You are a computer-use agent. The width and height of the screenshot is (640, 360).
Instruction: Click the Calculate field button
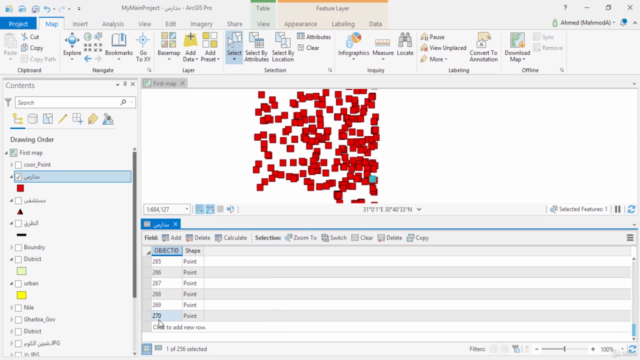tap(231, 238)
